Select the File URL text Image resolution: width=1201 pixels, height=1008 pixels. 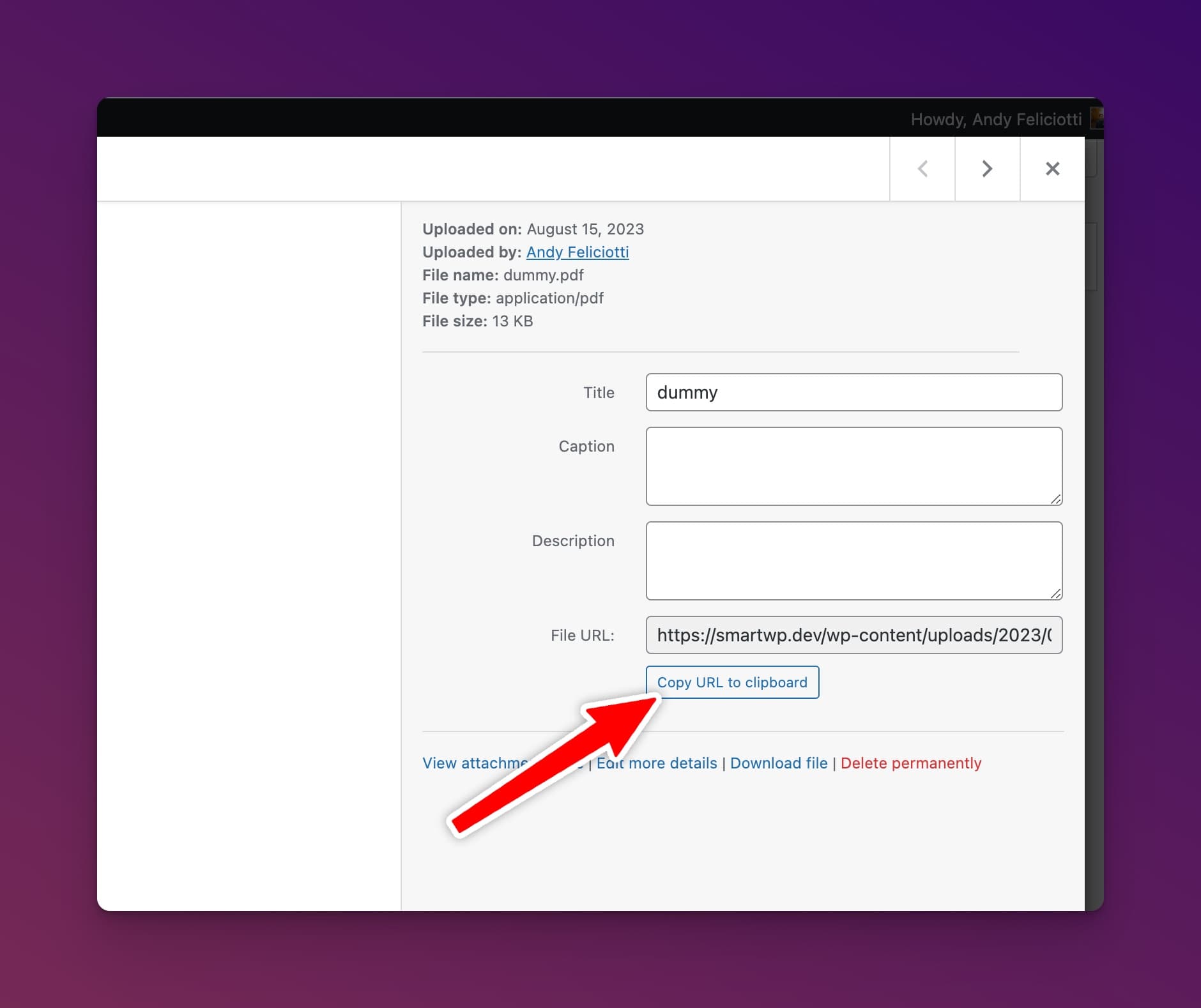click(x=853, y=635)
